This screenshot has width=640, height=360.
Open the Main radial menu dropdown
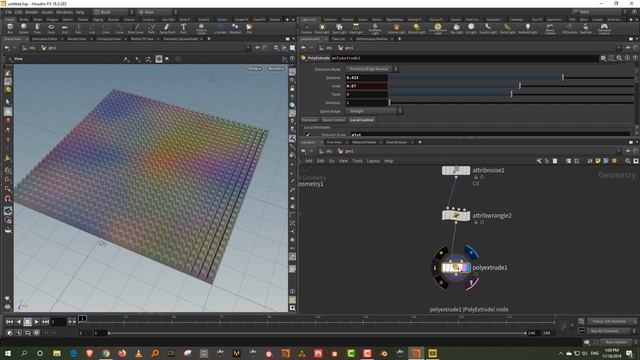(157, 12)
